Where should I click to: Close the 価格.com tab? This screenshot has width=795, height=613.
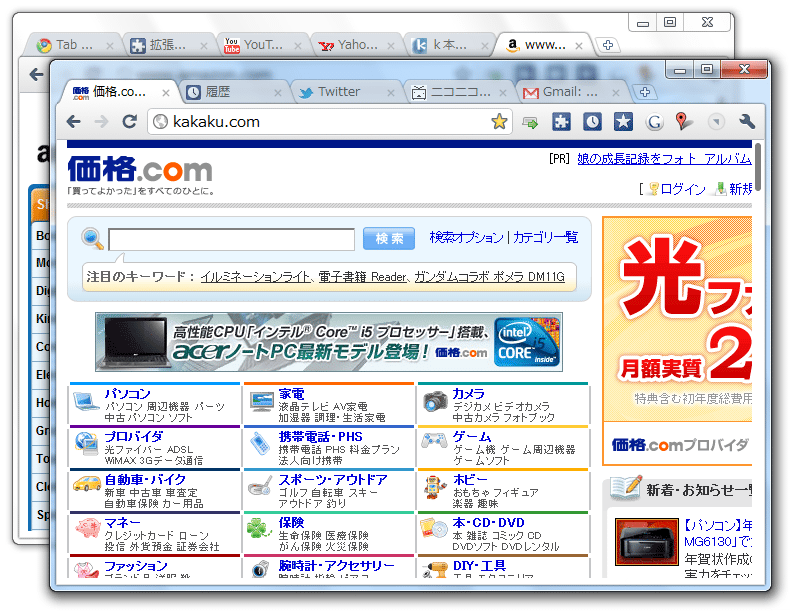[x=166, y=93]
